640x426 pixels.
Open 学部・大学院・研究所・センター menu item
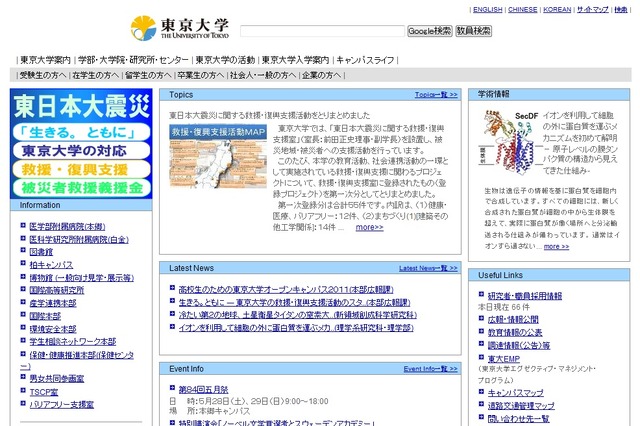pyautogui.click(x=133, y=60)
